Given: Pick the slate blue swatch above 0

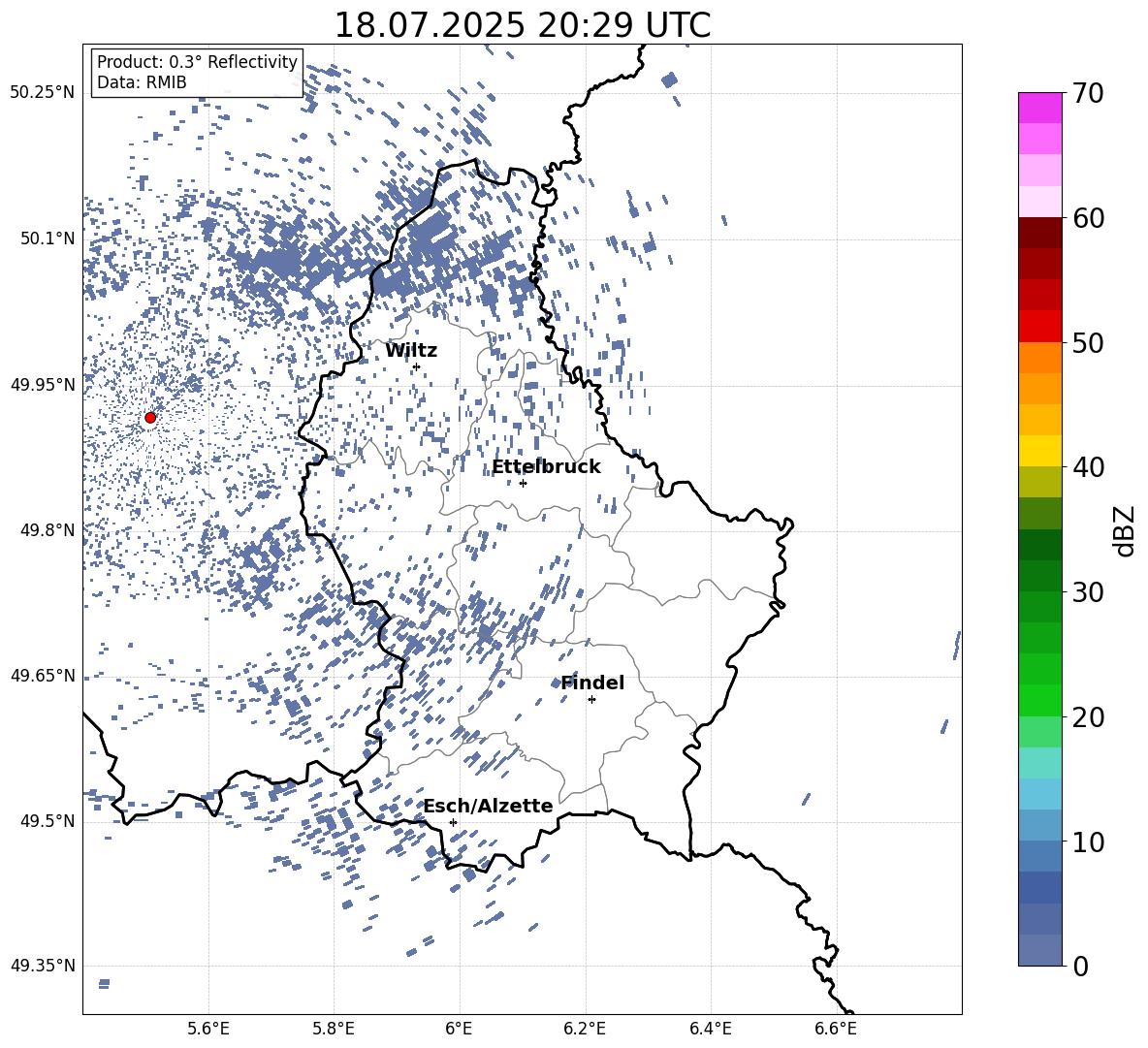Looking at the screenshot, I should 1039,950.
